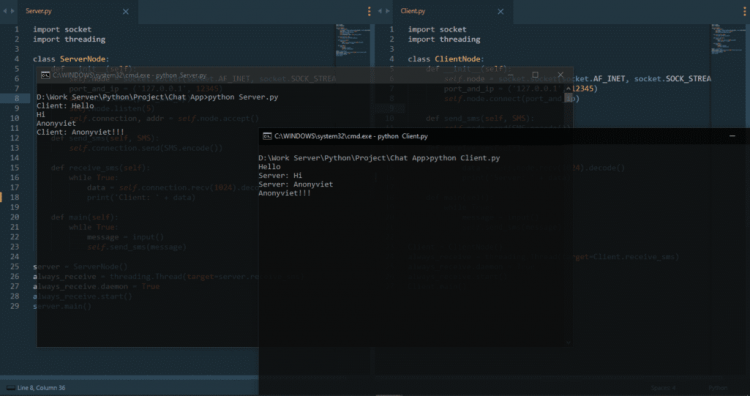The width and height of the screenshot is (750, 396).
Task: Open system menu icon of Client.py cmd window
Action: pos(267,136)
